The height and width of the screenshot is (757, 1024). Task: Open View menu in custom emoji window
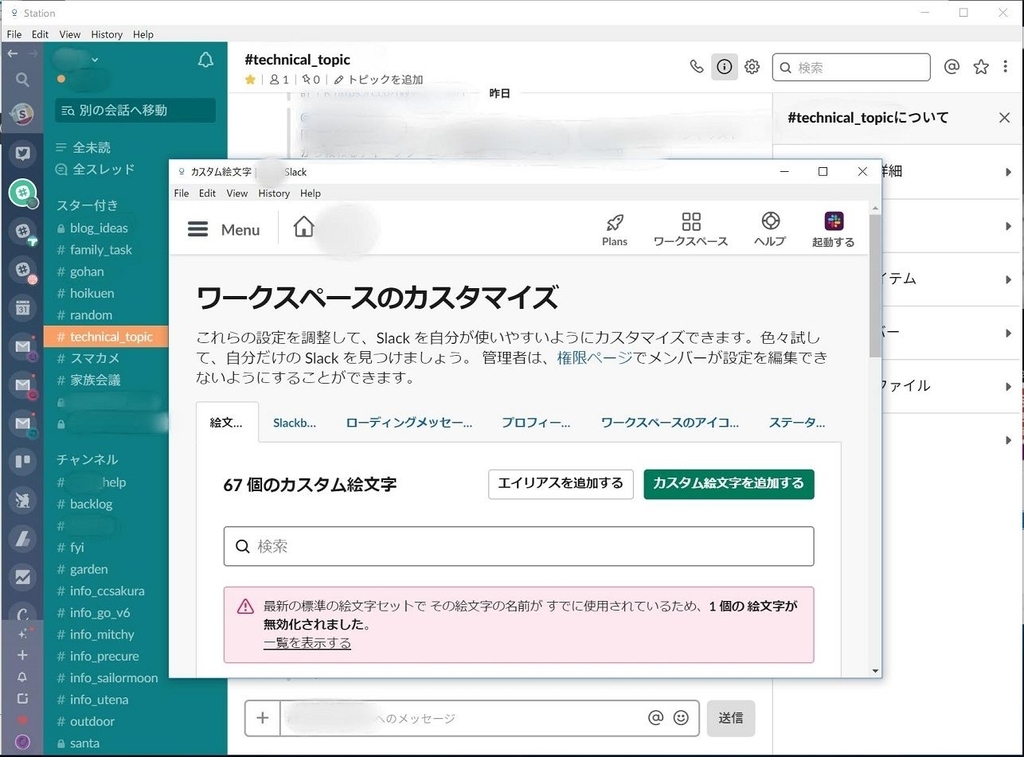click(237, 193)
